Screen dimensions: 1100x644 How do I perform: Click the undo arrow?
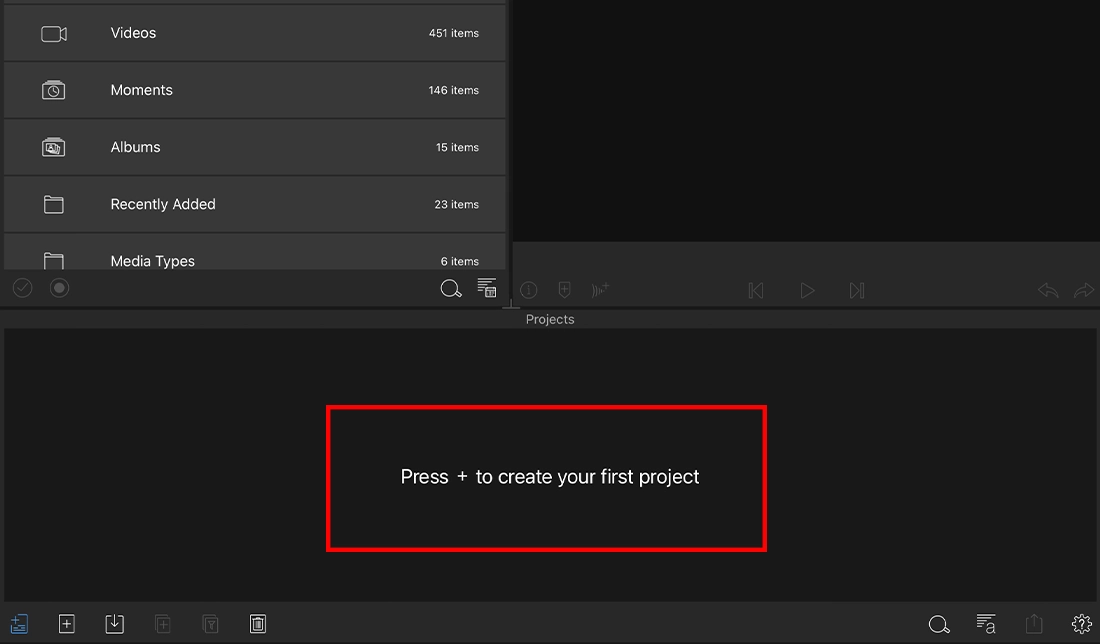1048,290
